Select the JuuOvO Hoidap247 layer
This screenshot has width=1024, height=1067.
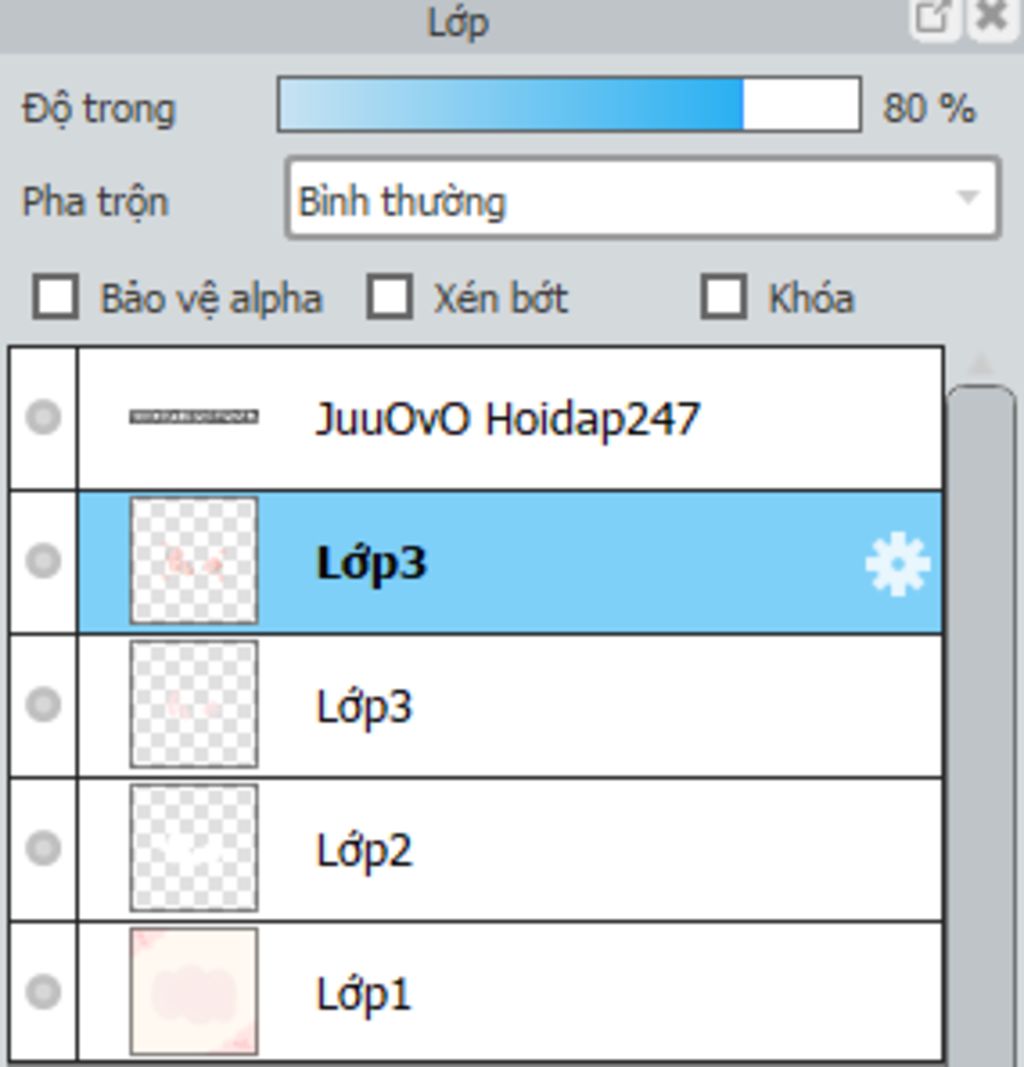tap(510, 418)
